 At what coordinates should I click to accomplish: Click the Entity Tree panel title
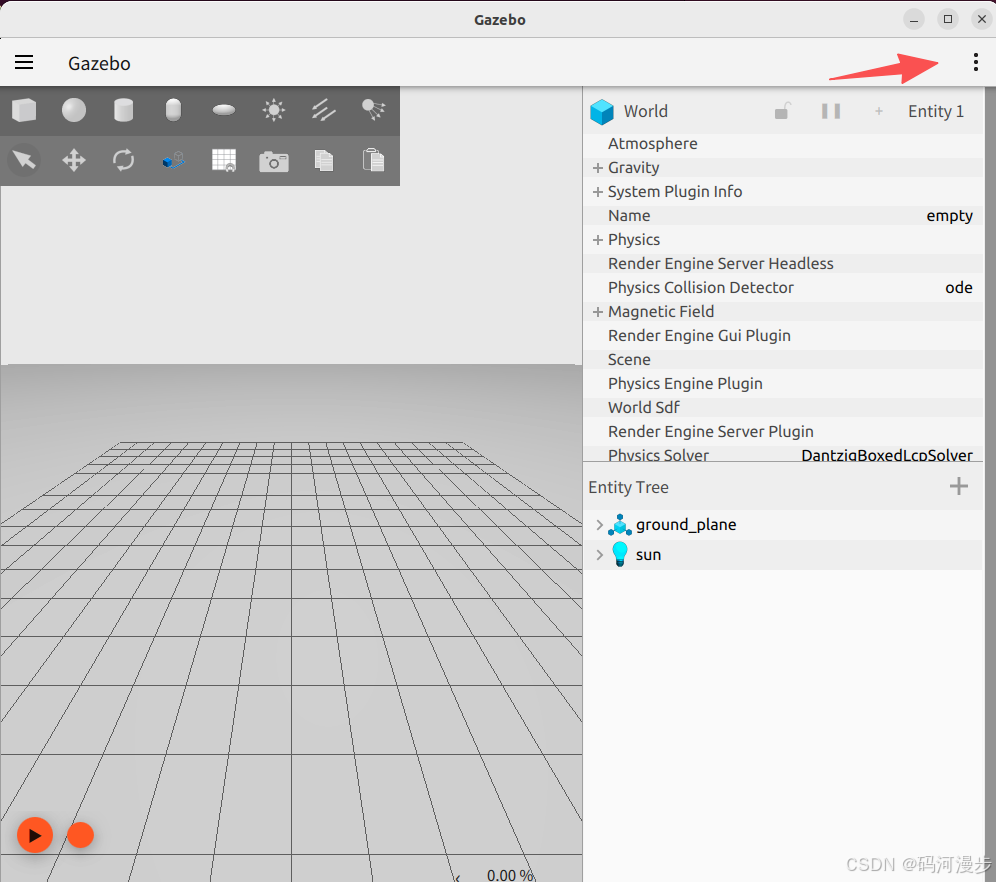tap(628, 487)
